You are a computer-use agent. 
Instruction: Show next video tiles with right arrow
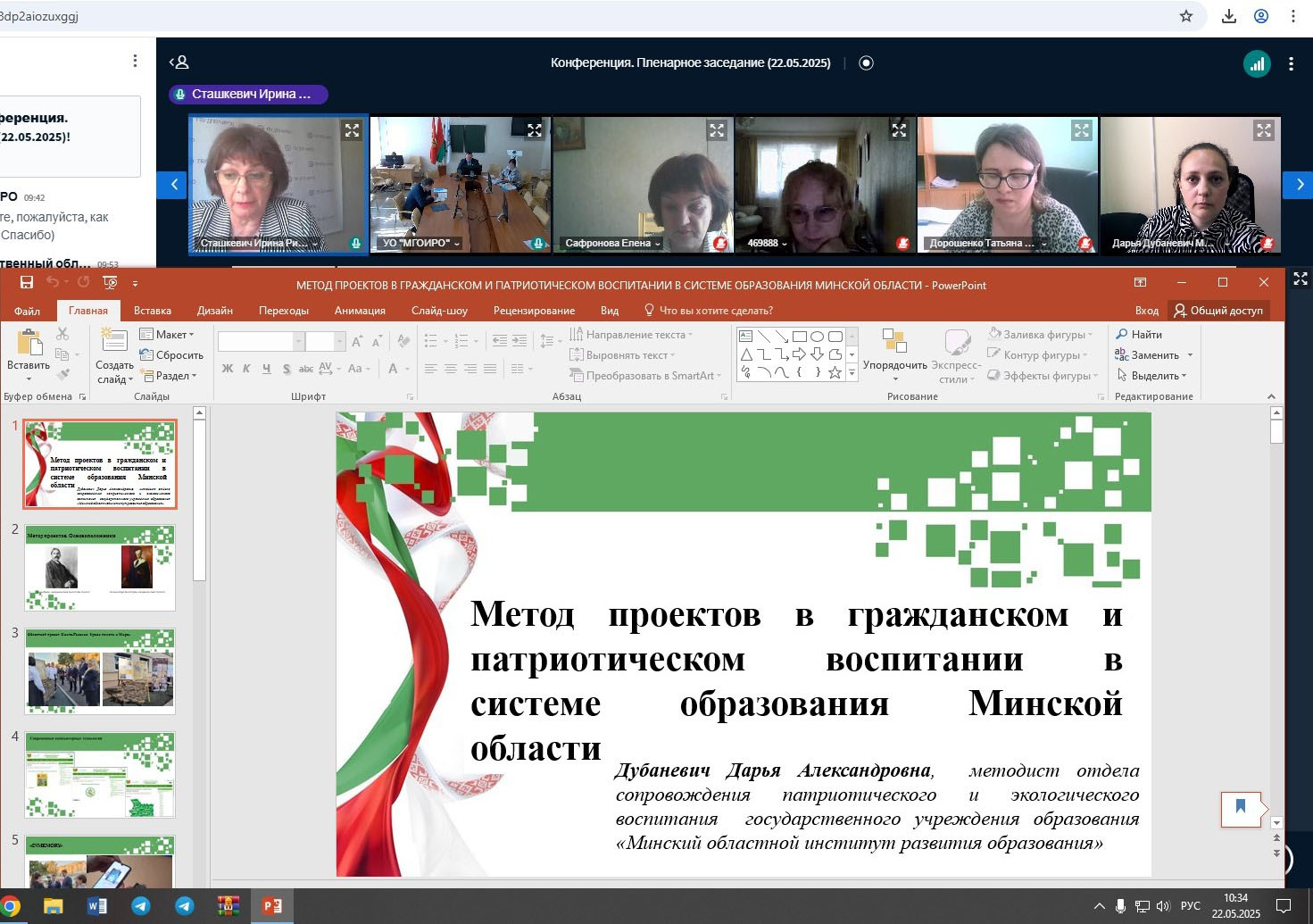coord(1299,185)
